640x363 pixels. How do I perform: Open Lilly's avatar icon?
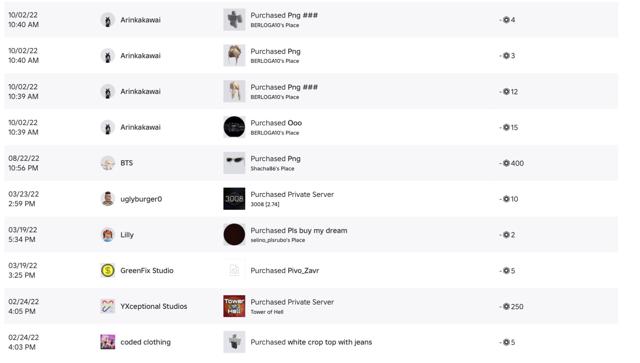click(108, 235)
